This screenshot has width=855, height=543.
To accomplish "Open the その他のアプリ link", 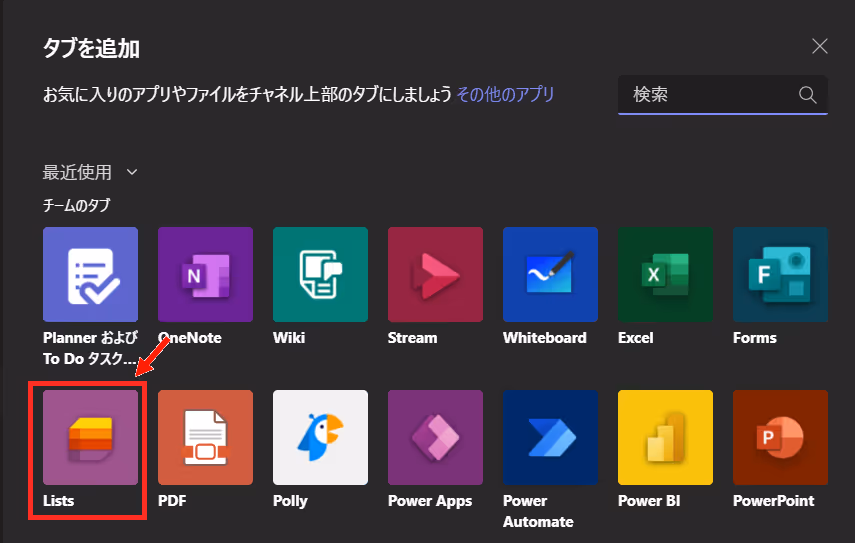I will tap(505, 94).
